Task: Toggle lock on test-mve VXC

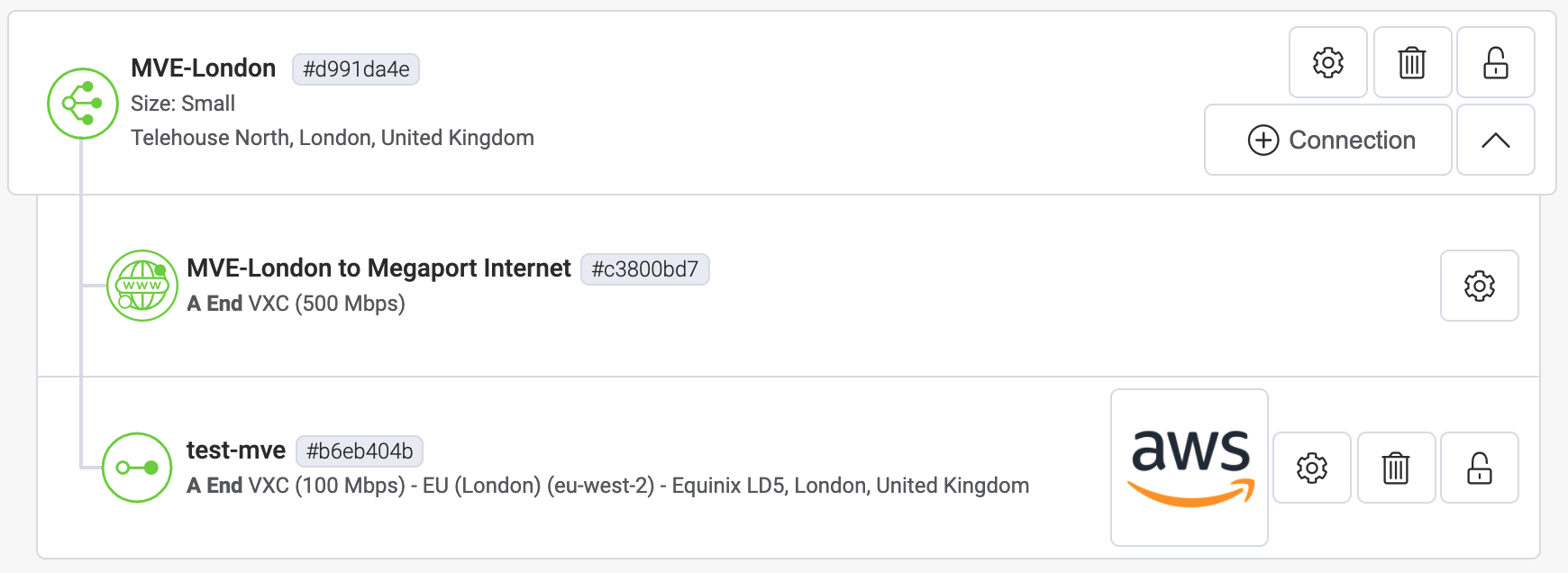Action: (1479, 468)
